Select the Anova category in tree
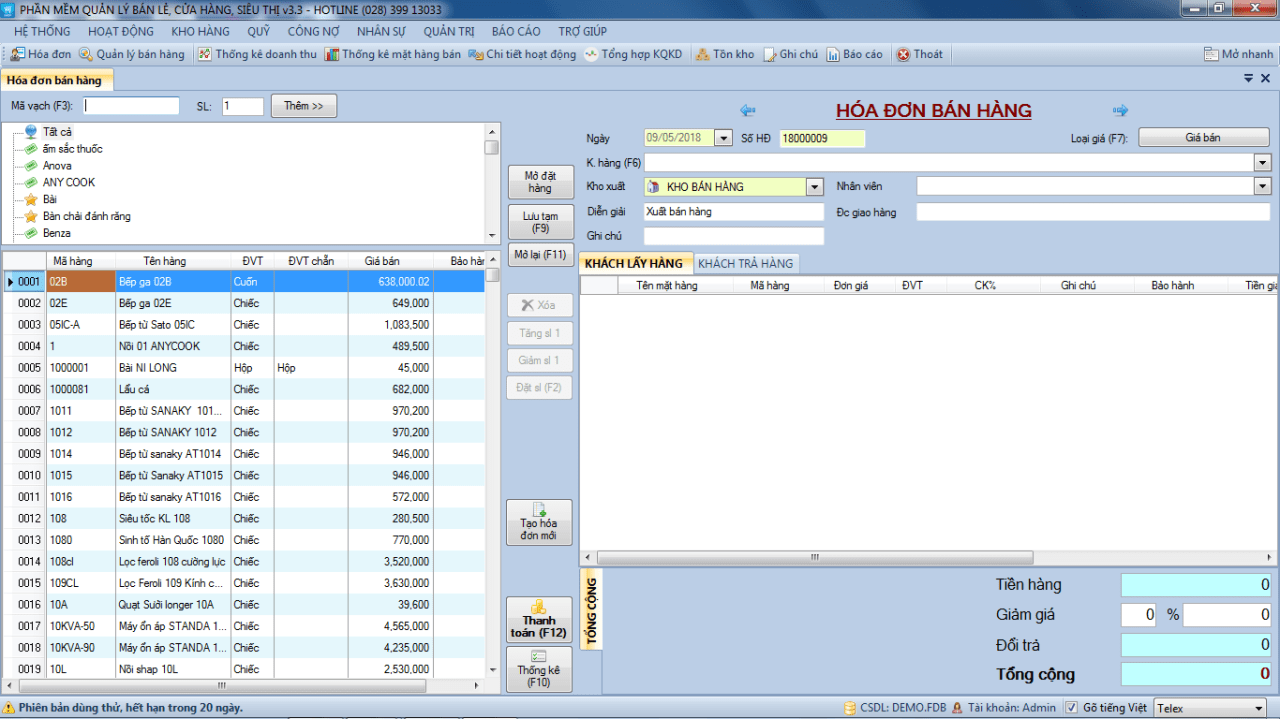This screenshot has width=1280, height=719. coord(57,166)
